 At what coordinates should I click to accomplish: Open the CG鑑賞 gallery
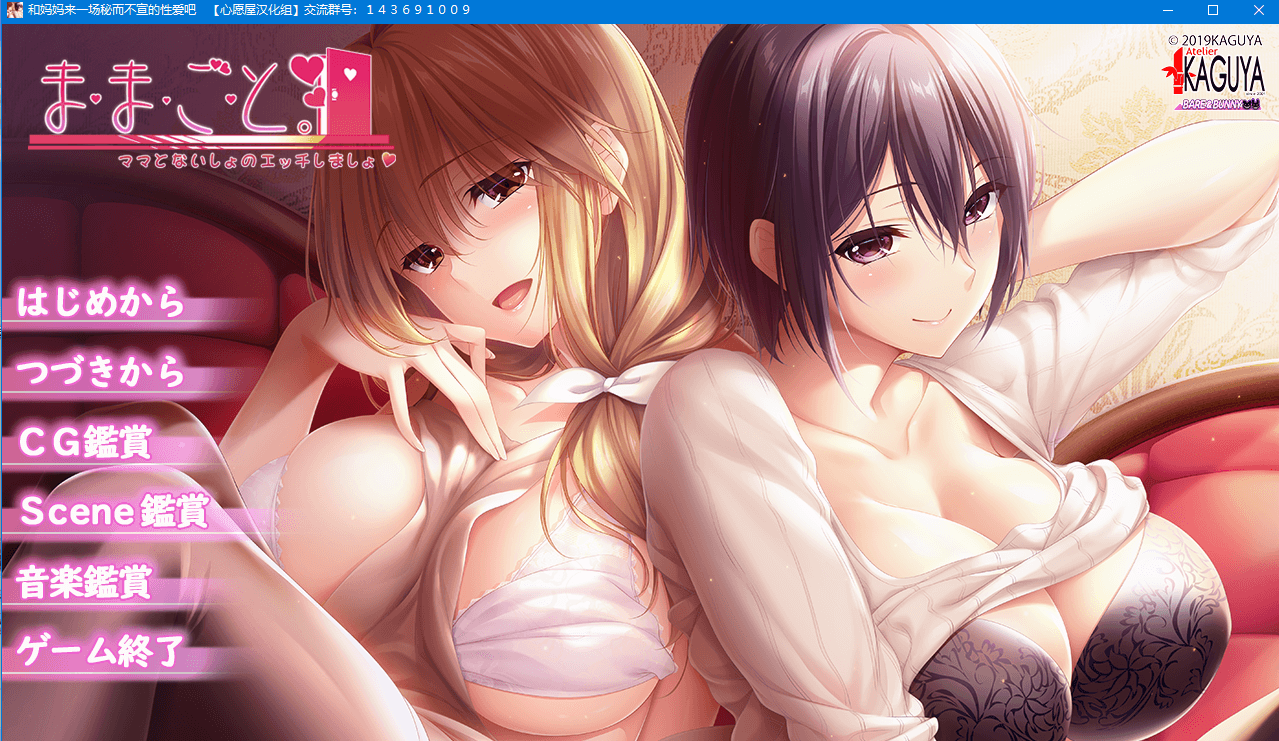tap(85, 442)
